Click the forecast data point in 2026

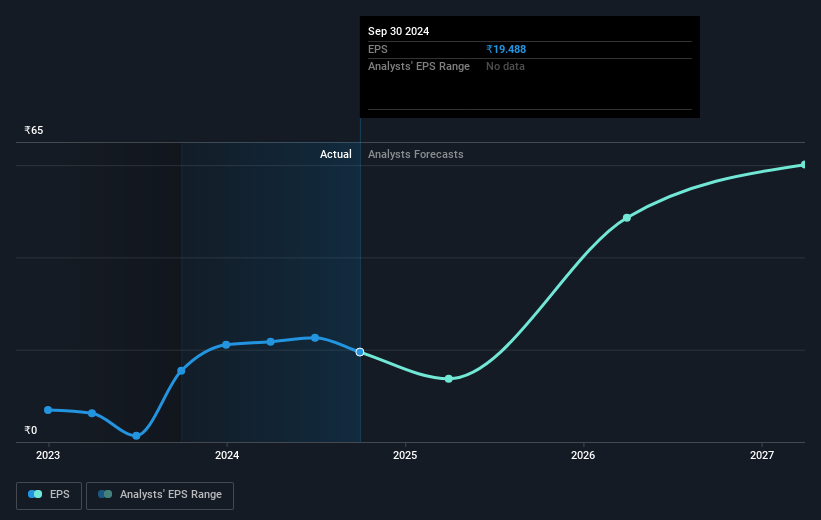[627, 218]
